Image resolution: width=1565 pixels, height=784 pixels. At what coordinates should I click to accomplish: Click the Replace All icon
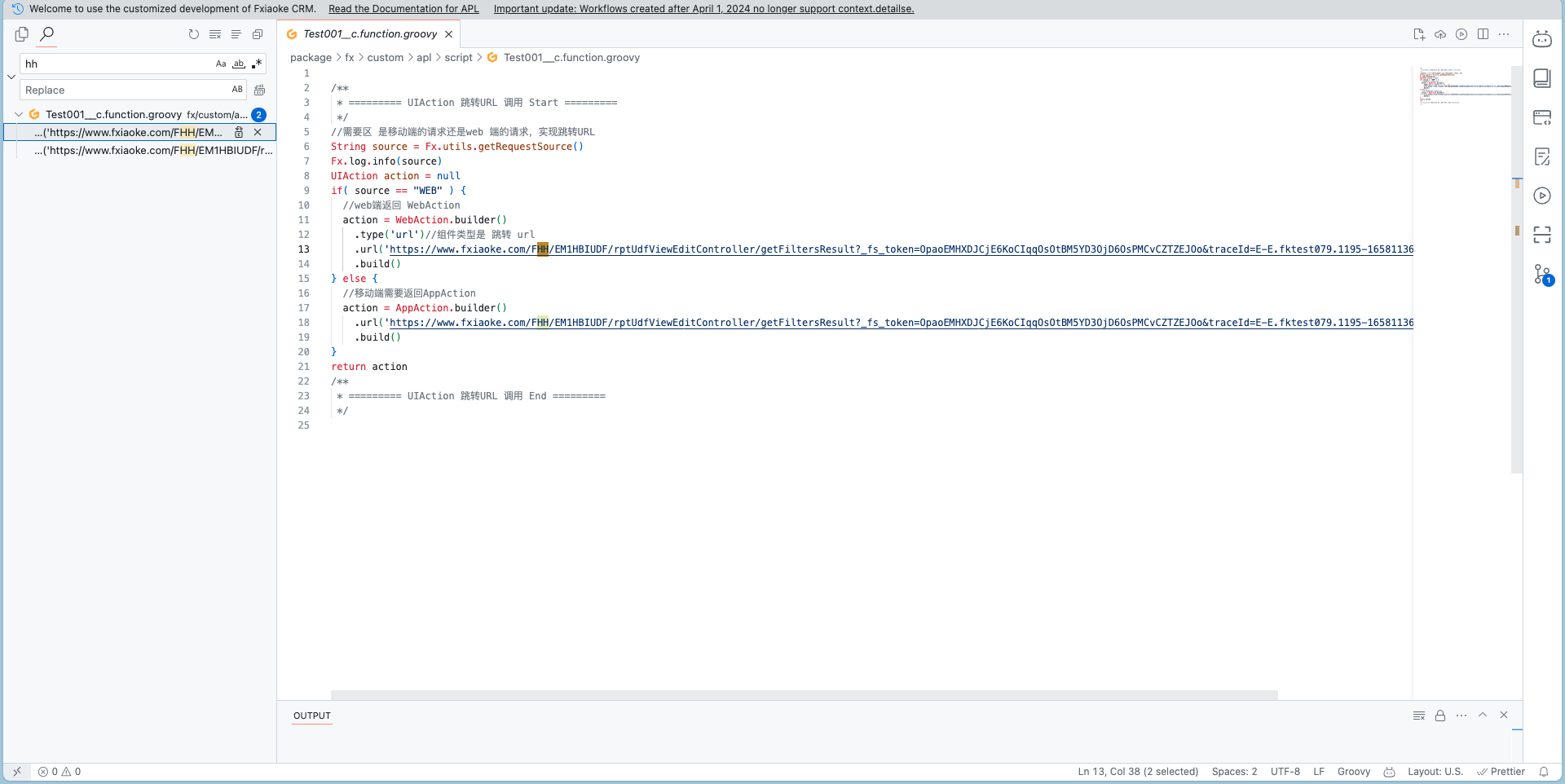[260, 90]
